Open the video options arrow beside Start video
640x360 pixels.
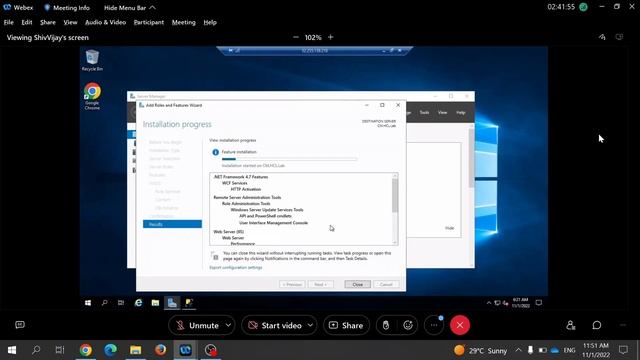pos(310,325)
